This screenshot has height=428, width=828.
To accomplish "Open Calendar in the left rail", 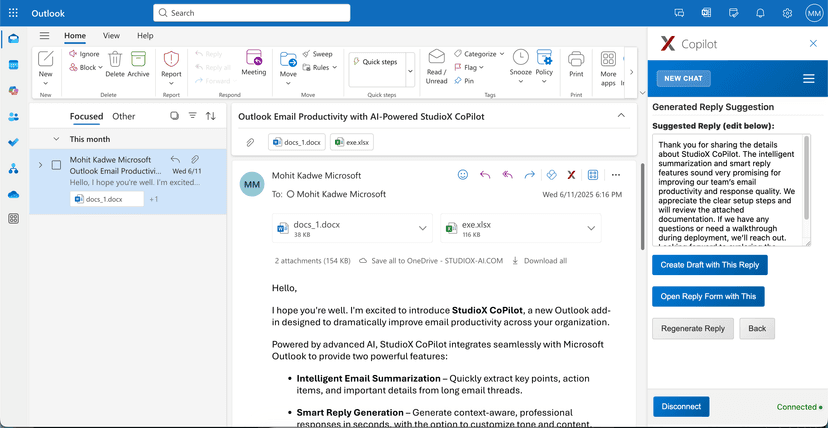I will tap(14, 65).
